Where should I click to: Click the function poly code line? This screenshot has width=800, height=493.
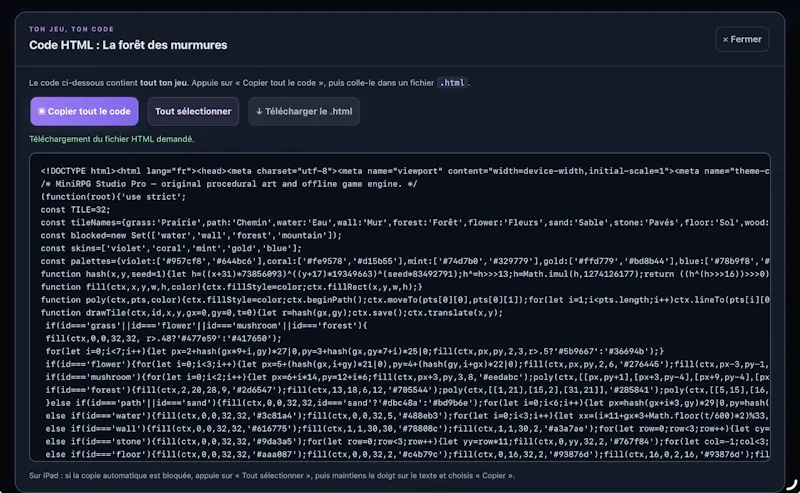coord(405,300)
